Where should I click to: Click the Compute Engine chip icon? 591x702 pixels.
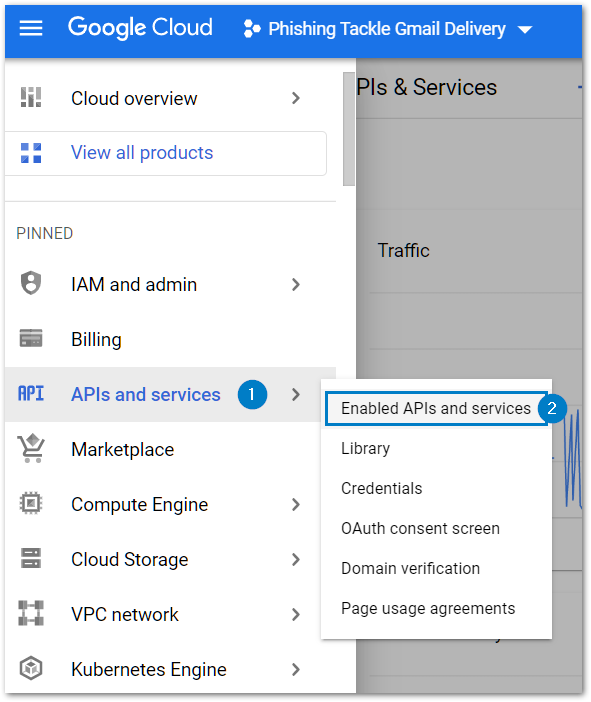click(x=31, y=503)
